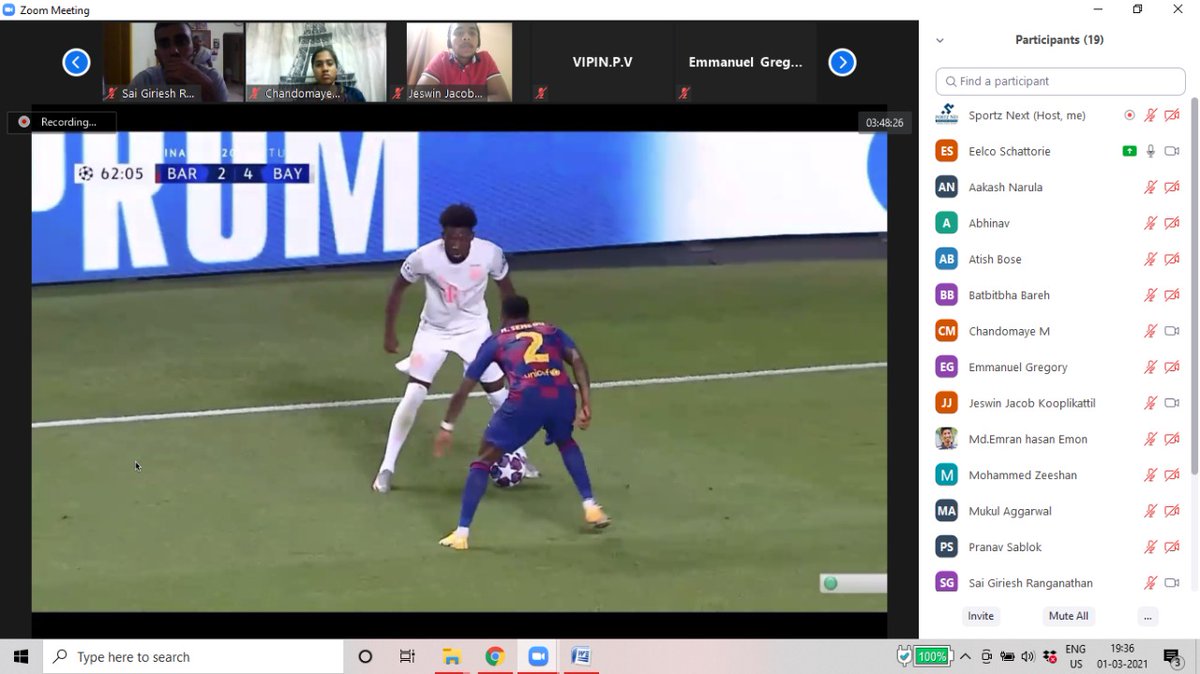Collapse the Participants panel with the chevron
The height and width of the screenshot is (674, 1200).
pos(940,41)
